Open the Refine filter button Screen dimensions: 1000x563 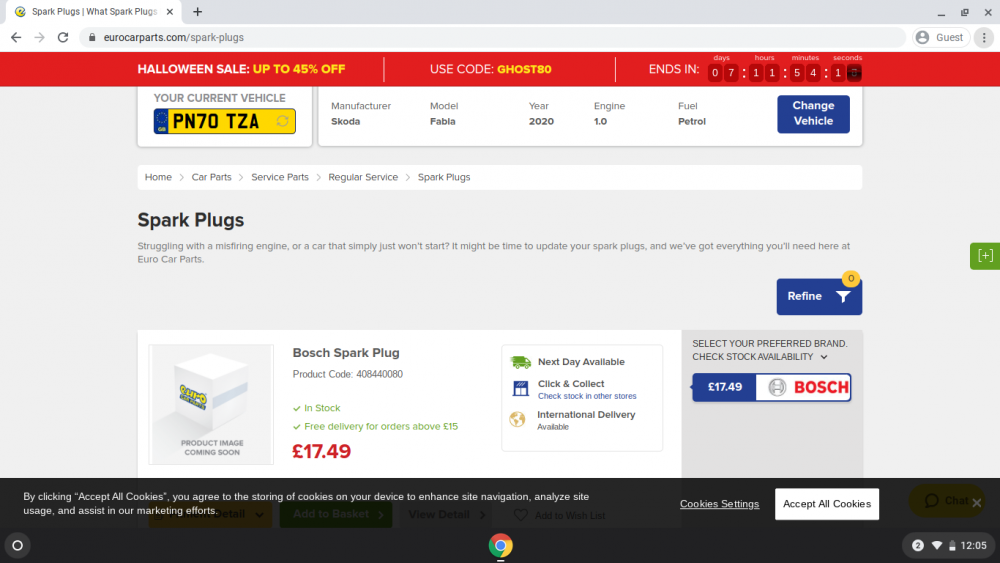(x=819, y=296)
